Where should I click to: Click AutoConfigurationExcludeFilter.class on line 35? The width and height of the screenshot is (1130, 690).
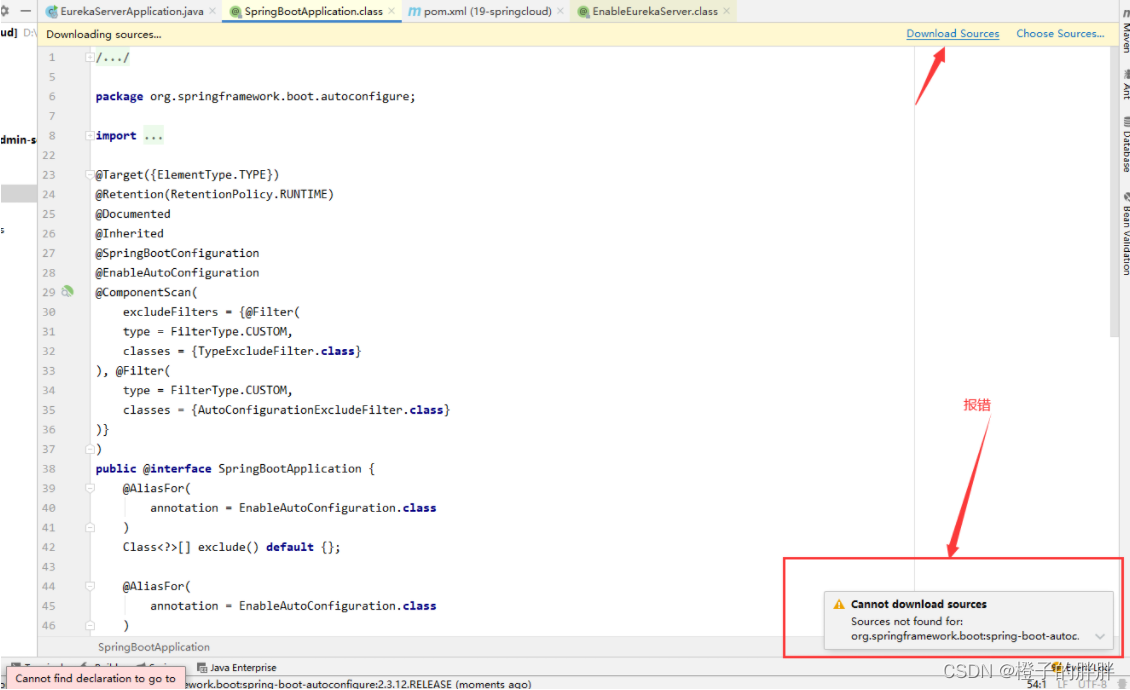pyautogui.click(x=320, y=410)
